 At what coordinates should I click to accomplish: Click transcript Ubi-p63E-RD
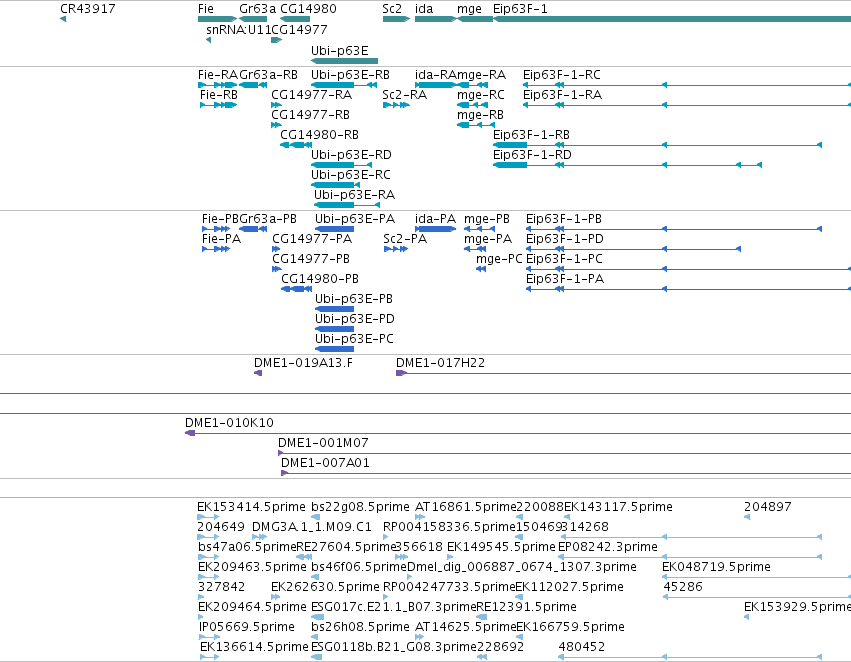(x=351, y=155)
